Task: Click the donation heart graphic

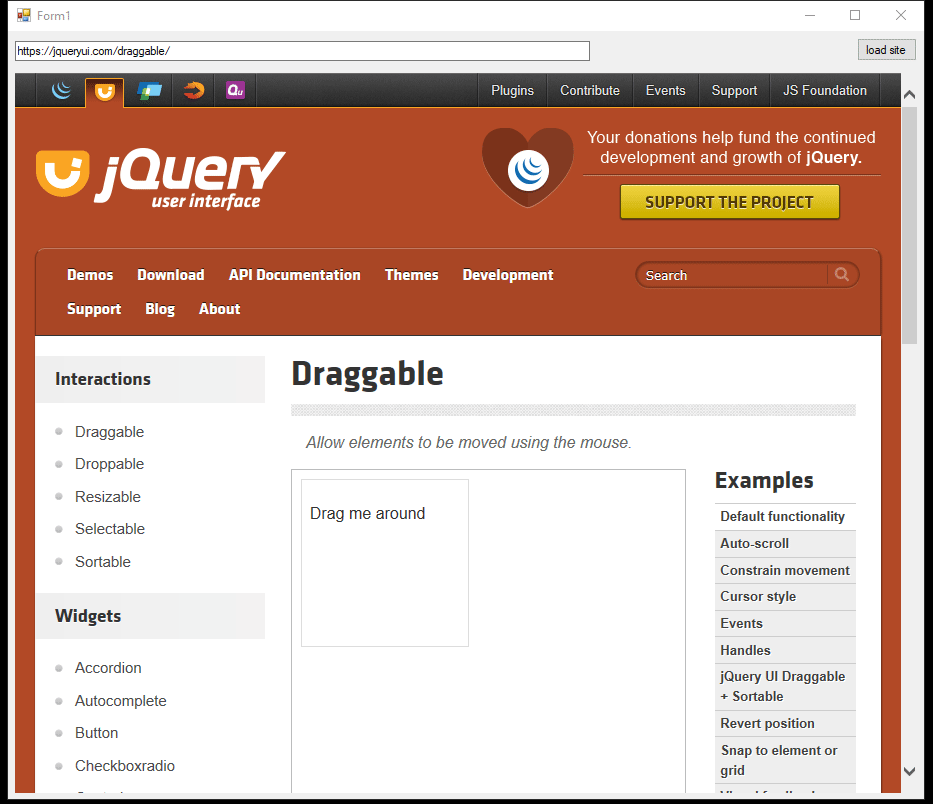Action: 527,165
